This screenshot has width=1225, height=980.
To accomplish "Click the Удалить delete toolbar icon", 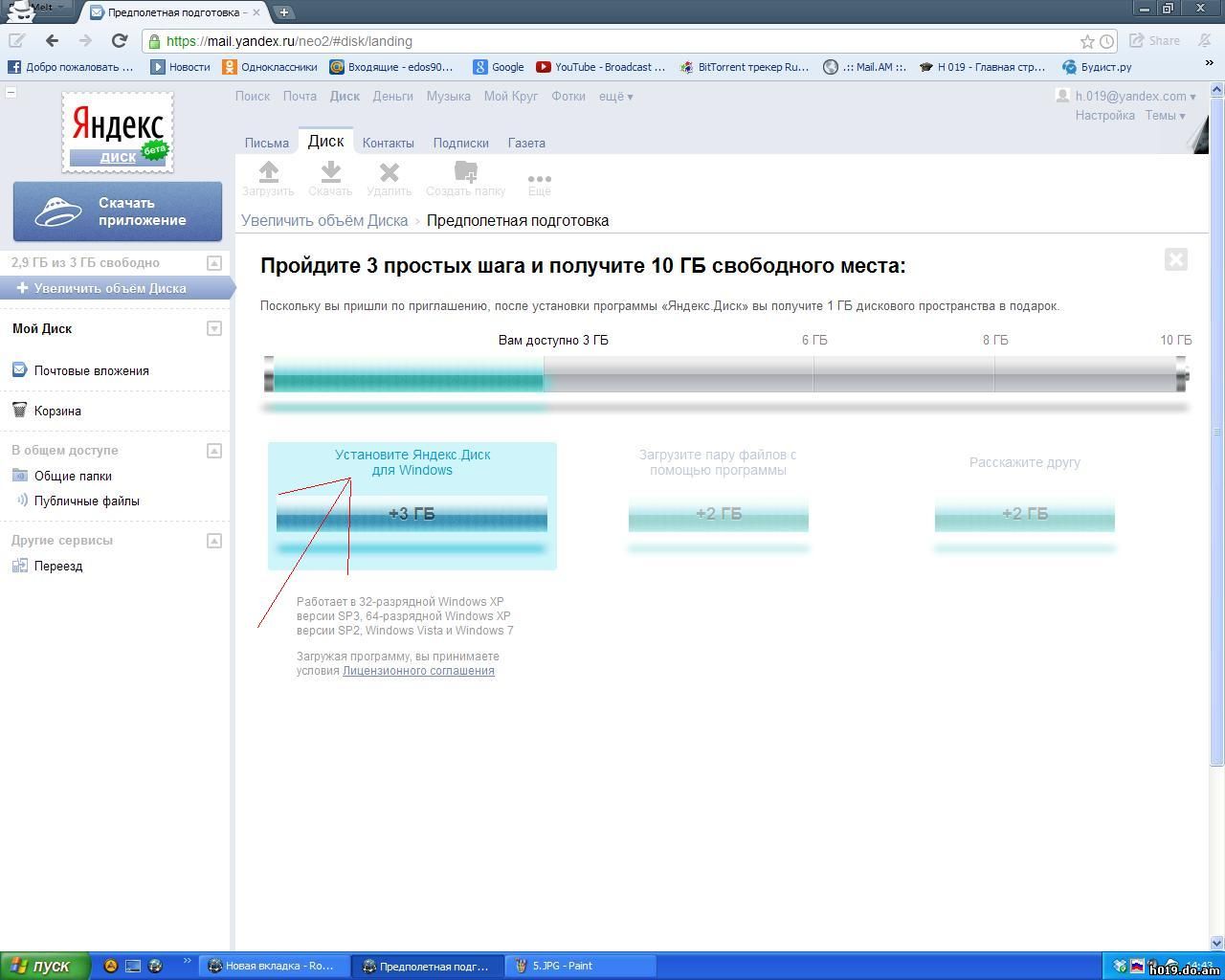I will pos(389,179).
